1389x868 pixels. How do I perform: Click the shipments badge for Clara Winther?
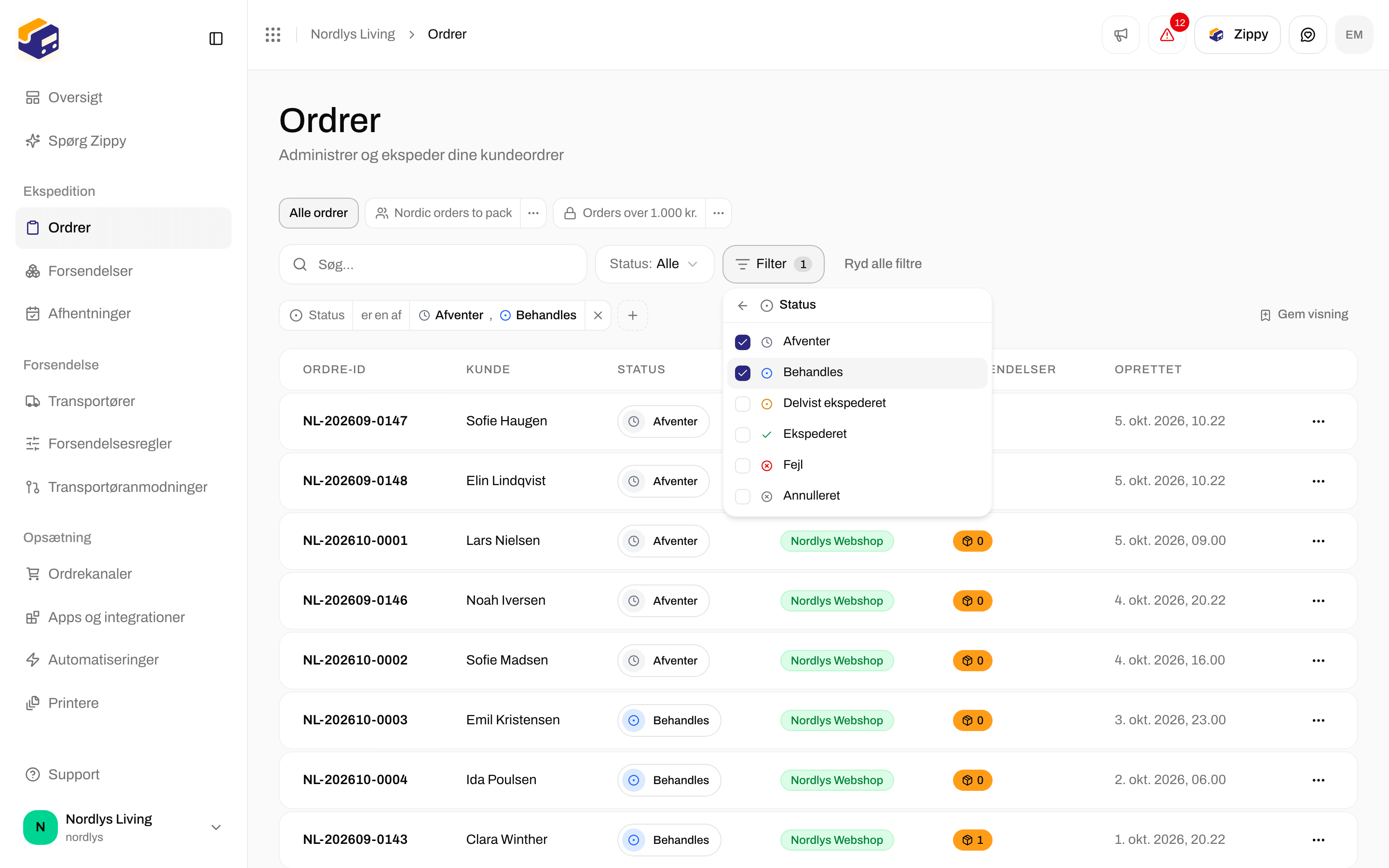coord(972,840)
